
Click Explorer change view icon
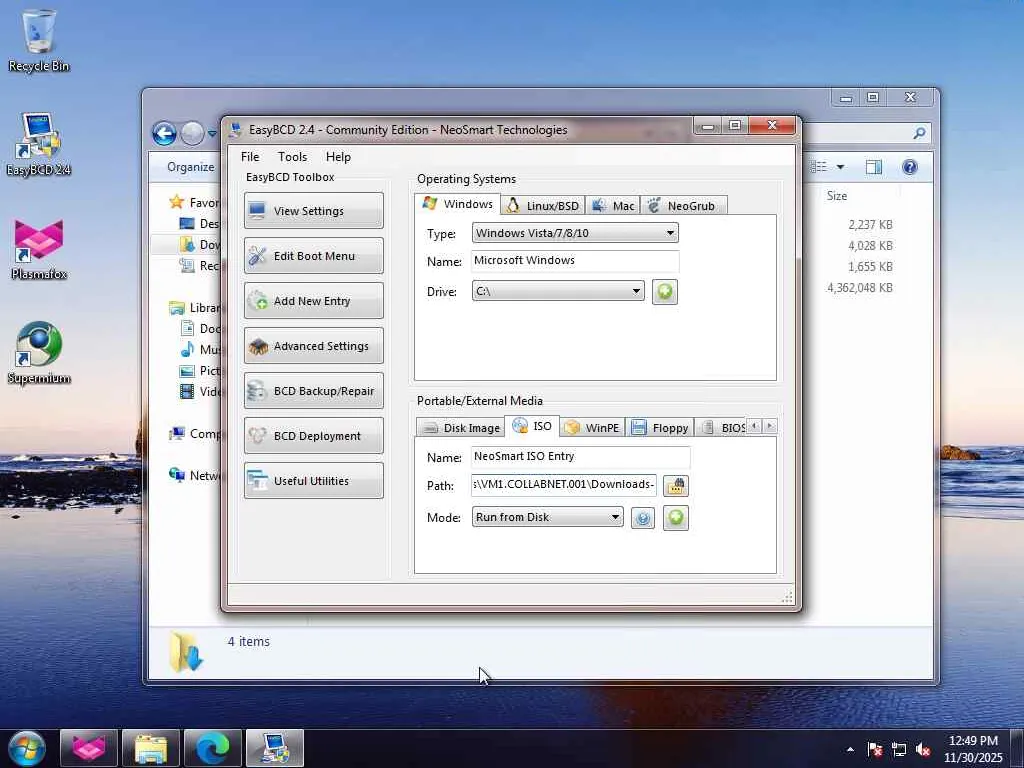tap(819, 167)
